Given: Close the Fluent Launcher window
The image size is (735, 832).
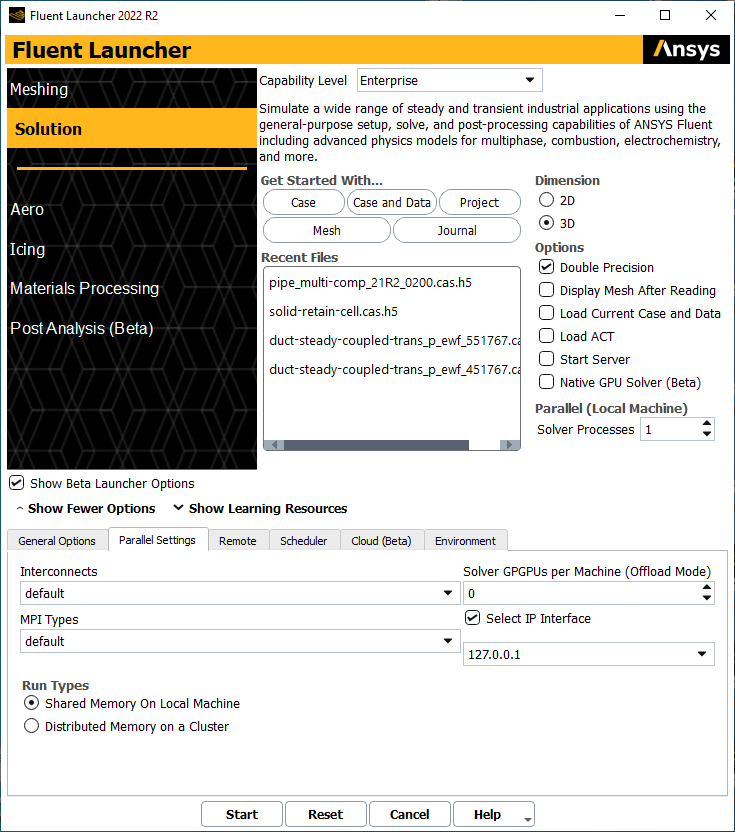Looking at the screenshot, I should coord(711,15).
